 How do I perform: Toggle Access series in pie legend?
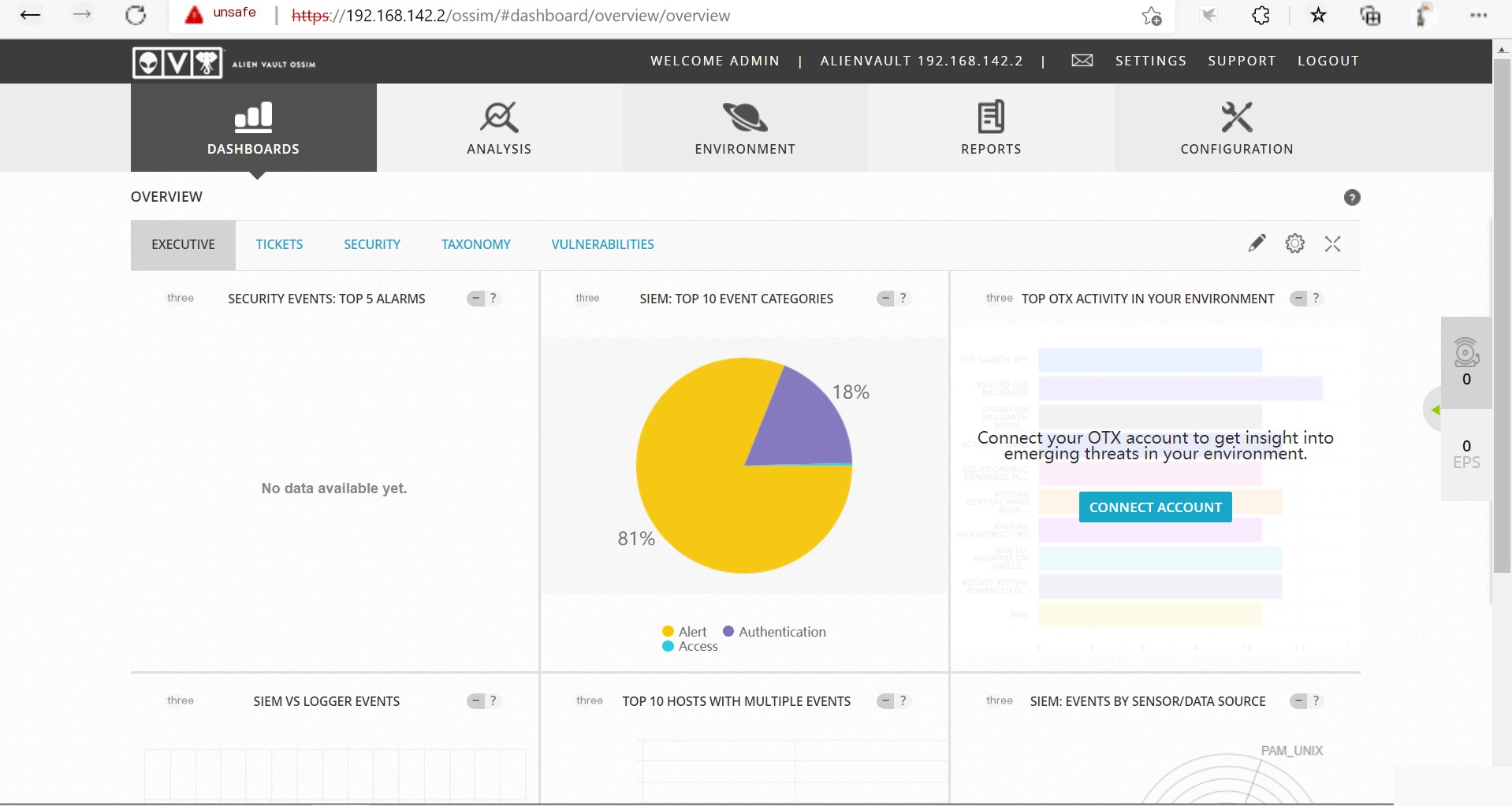690,646
